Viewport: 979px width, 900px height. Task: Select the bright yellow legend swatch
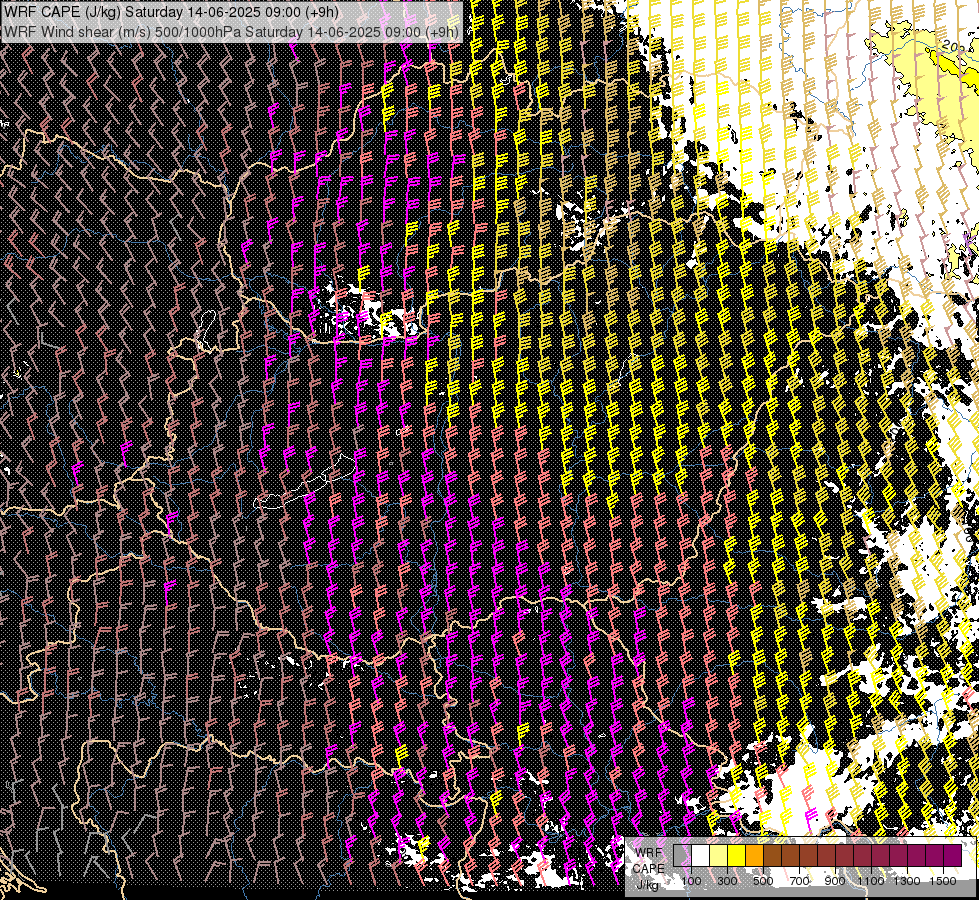[x=737, y=855]
